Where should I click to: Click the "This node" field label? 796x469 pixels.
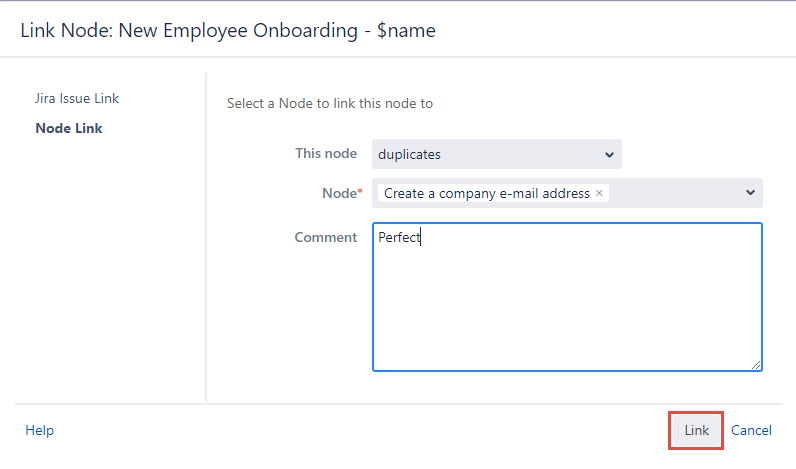326,153
